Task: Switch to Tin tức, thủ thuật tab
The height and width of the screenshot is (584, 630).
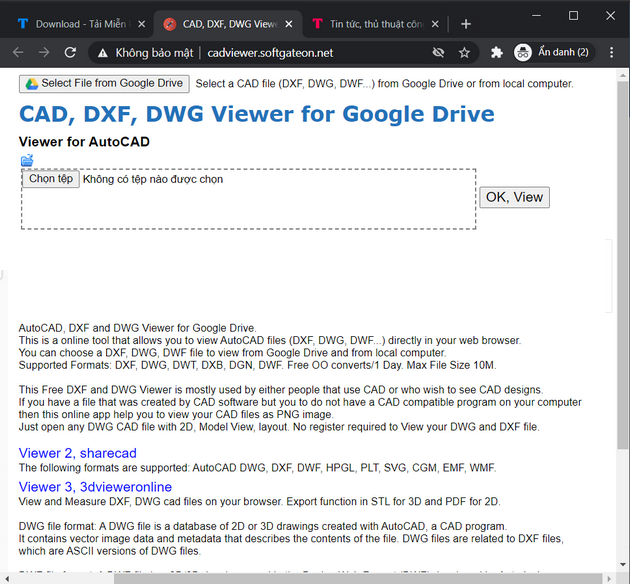Action: coord(374,24)
